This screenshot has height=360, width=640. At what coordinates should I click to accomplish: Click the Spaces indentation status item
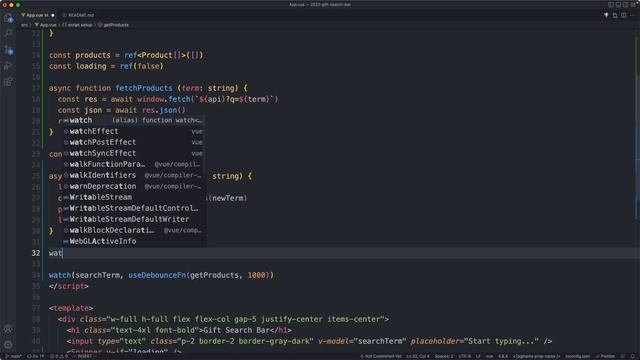[444, 356]
